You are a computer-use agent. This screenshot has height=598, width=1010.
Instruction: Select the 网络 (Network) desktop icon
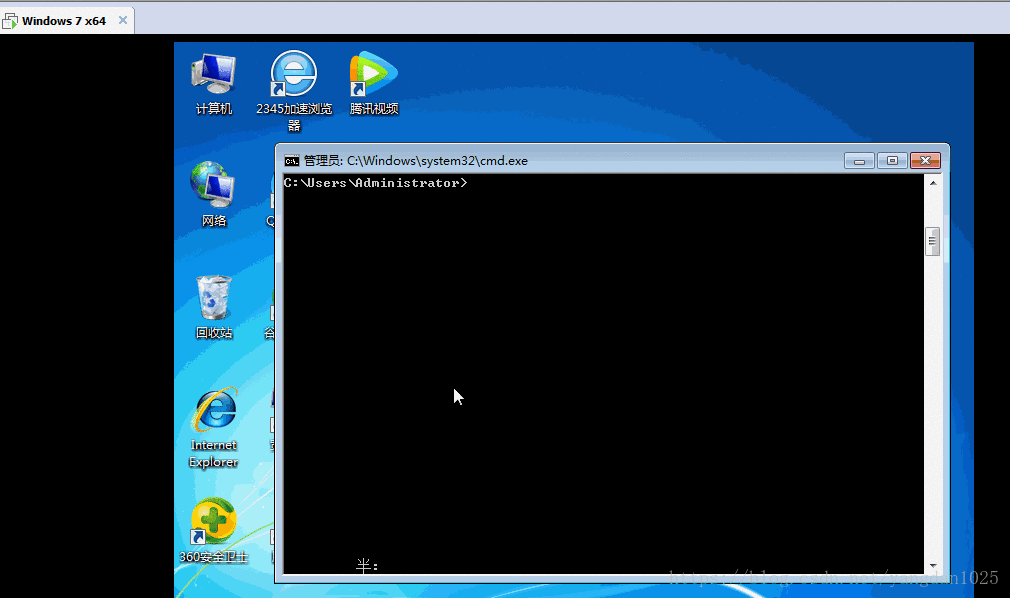click(x=214, y=194)
